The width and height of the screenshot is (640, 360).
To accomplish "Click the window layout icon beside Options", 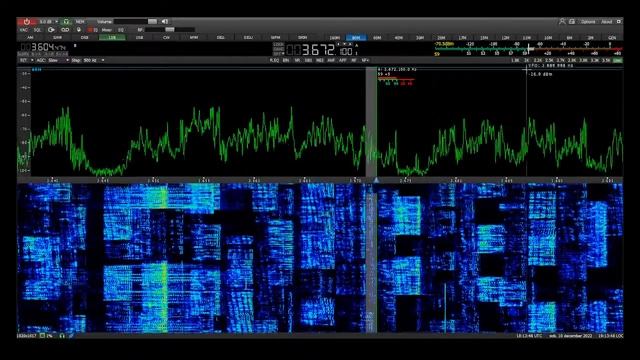I will tap(572, 22).
